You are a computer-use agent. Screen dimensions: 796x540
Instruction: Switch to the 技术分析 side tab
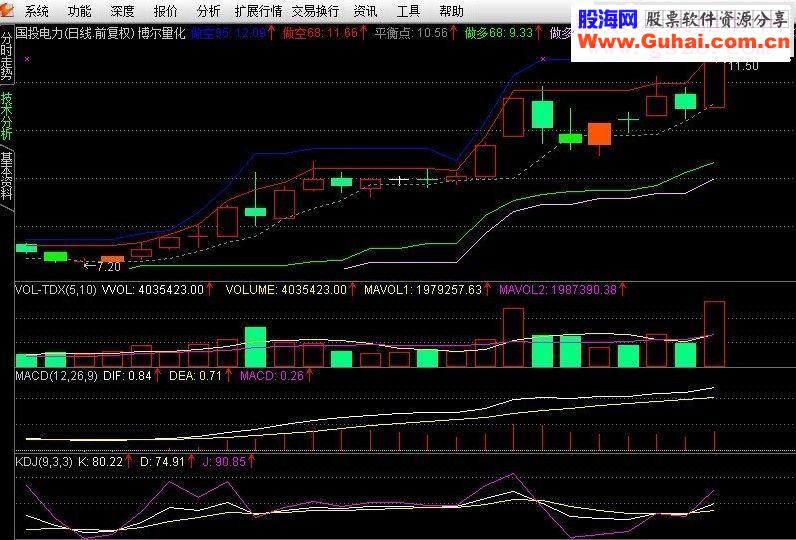point(7,115)
